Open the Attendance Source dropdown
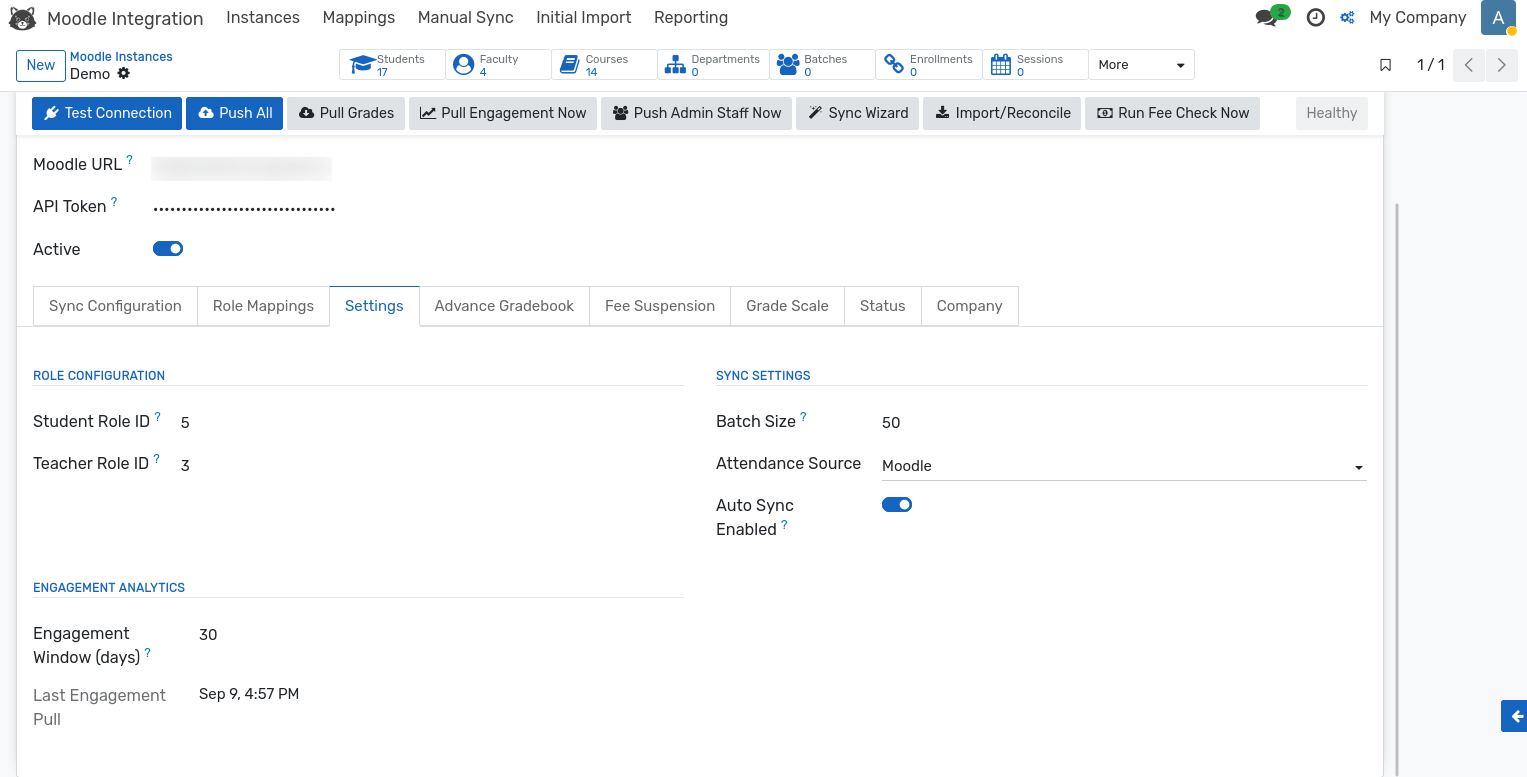This screenshot has height=777, width=1527. click(1124, 466)
